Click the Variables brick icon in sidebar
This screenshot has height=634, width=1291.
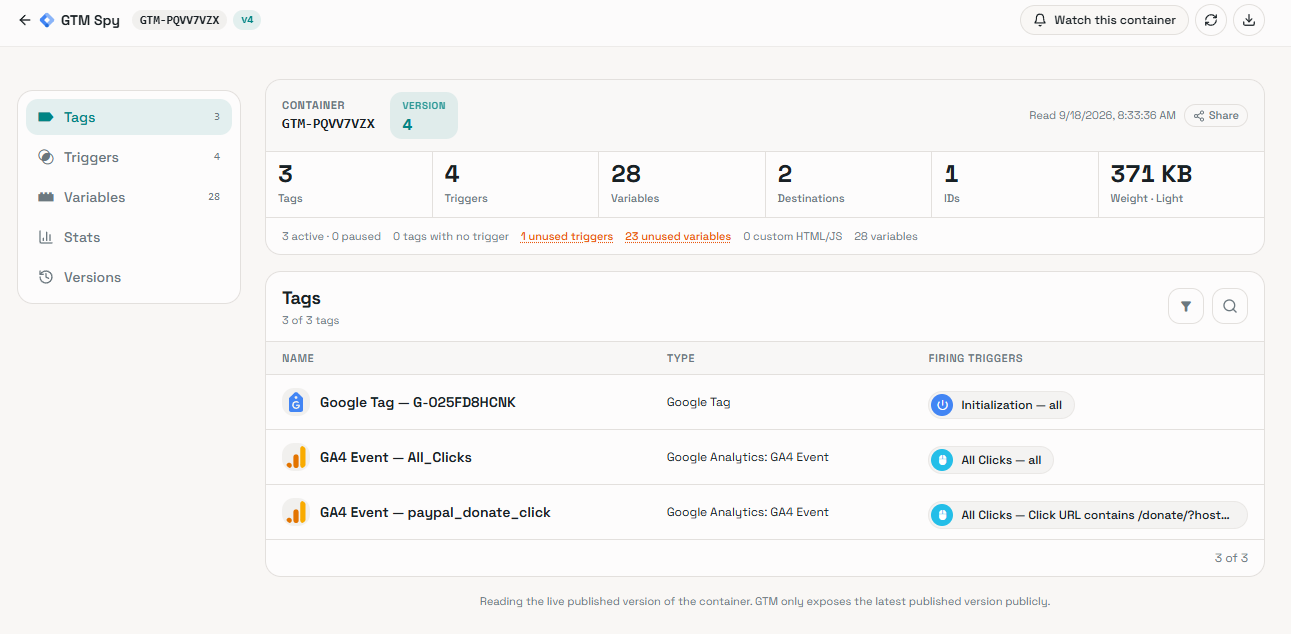coord(46,197)
